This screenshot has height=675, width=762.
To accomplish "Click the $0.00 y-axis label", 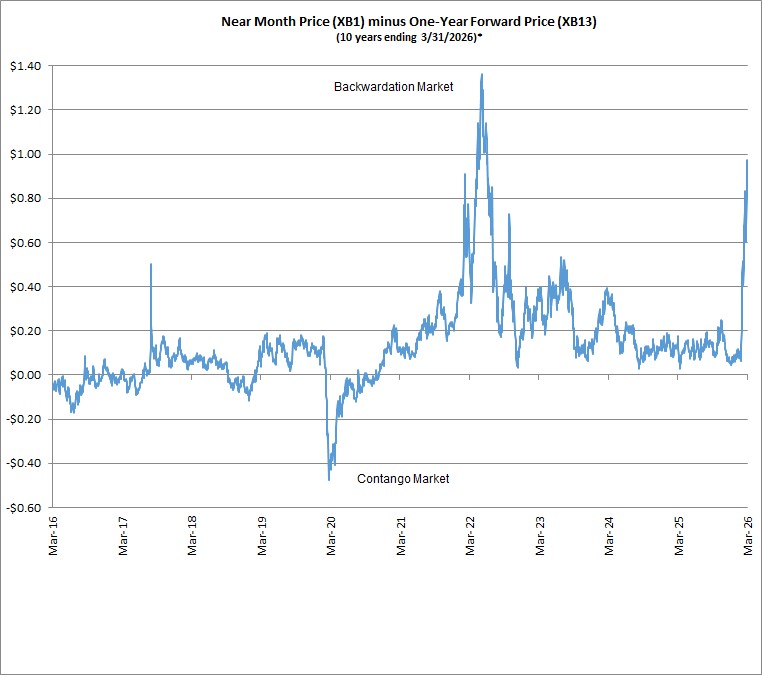I will (x=26, y=375).
